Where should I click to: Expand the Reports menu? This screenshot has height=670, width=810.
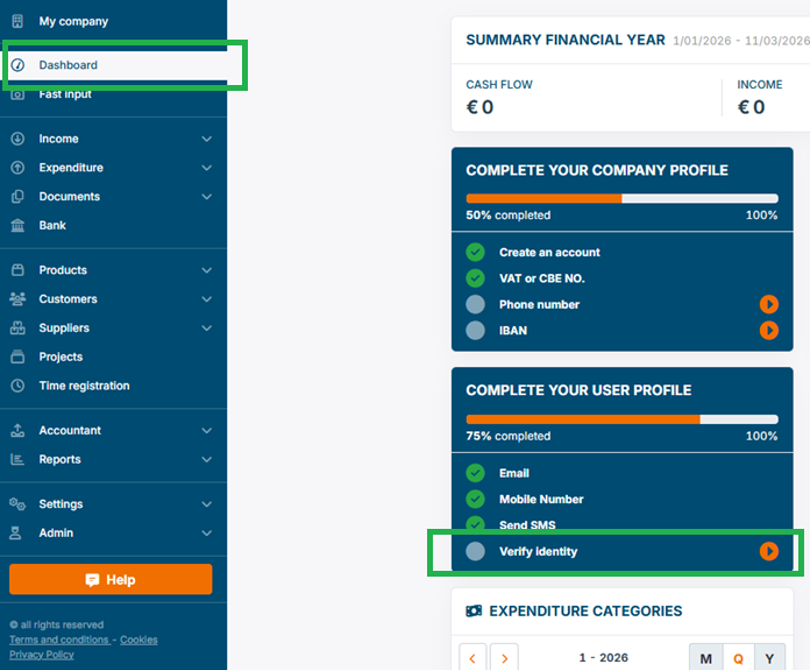click(207, 459)
